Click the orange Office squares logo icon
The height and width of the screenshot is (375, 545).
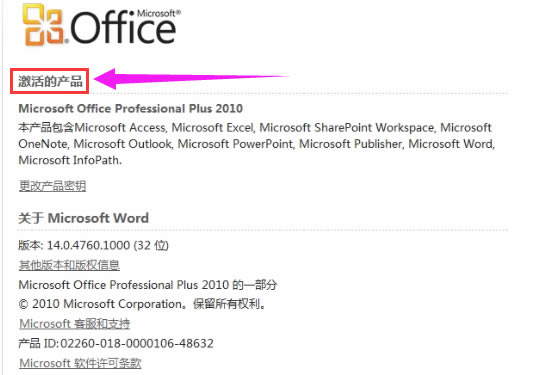pyautogui.click(x=43, y=25)
